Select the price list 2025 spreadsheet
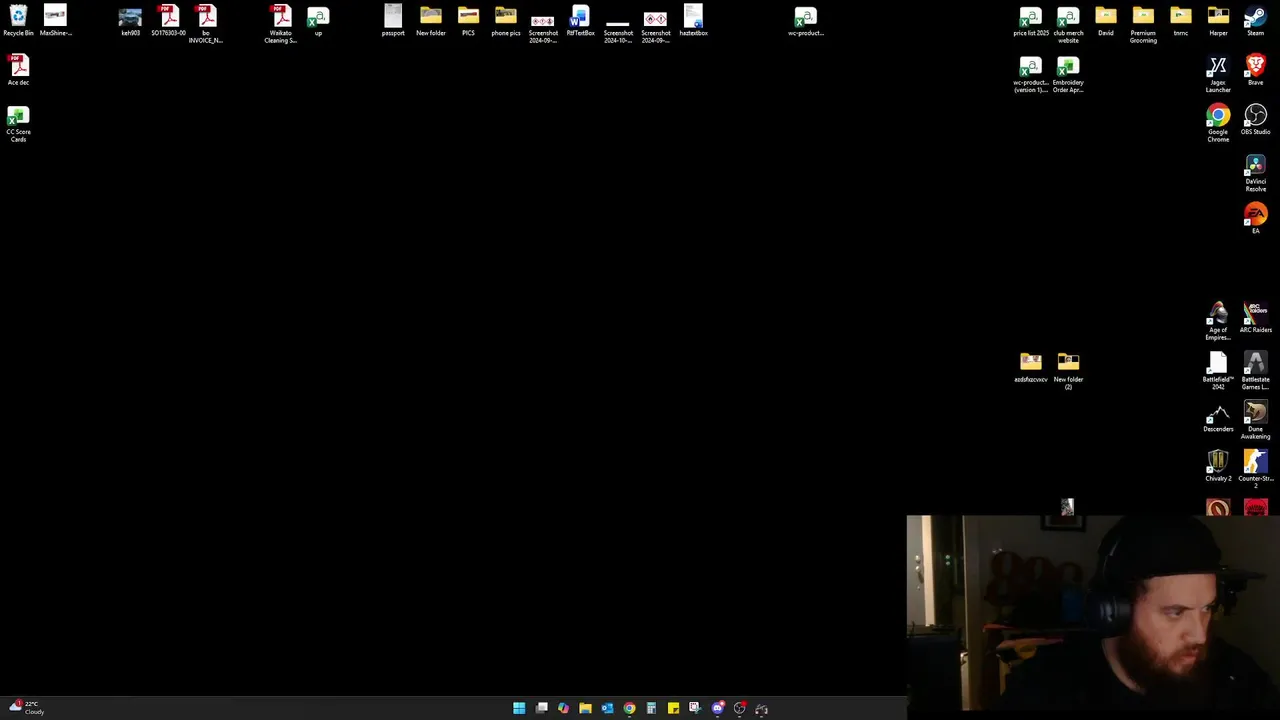Viewport: 1280px width, 720px height. click(x=1031, y=21)
